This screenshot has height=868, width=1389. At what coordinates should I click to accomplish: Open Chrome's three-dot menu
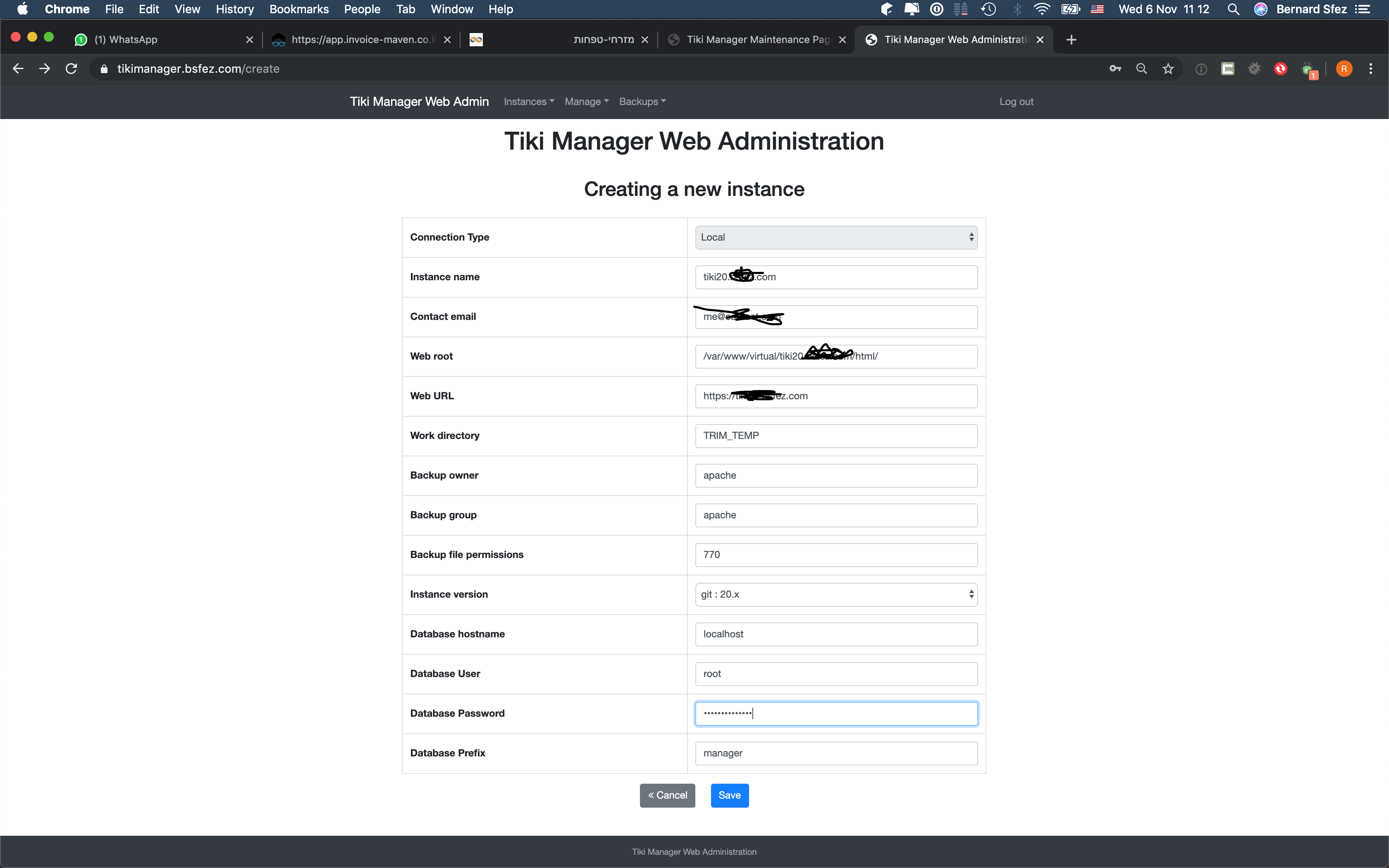pyautogui.click(x=1371, y=69)
